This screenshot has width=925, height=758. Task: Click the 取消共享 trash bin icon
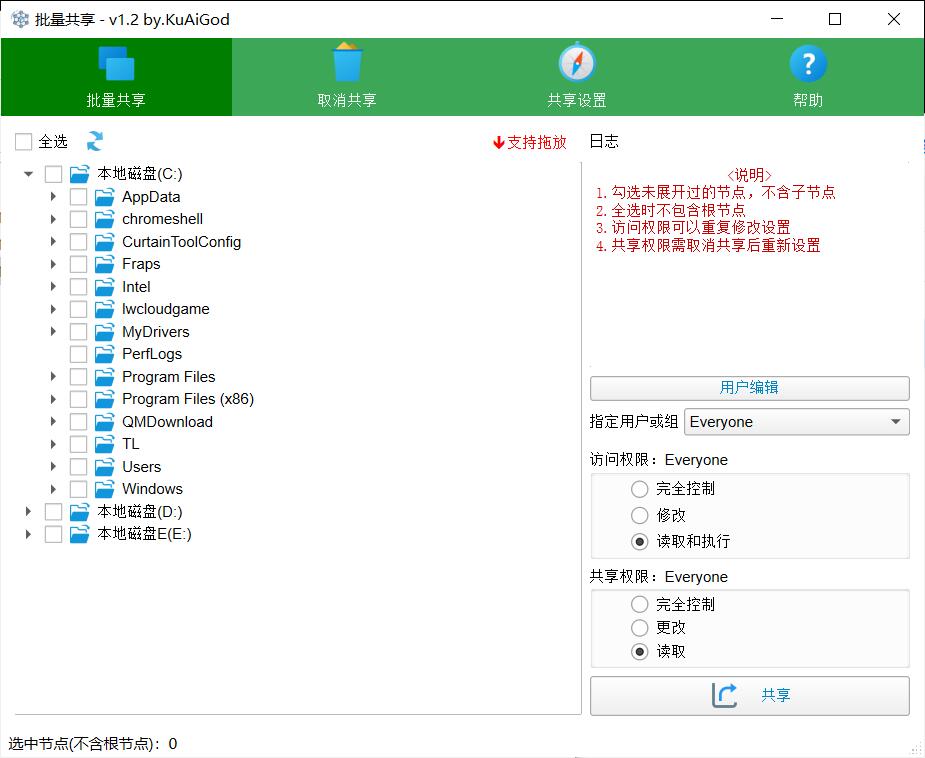point(347,63)
